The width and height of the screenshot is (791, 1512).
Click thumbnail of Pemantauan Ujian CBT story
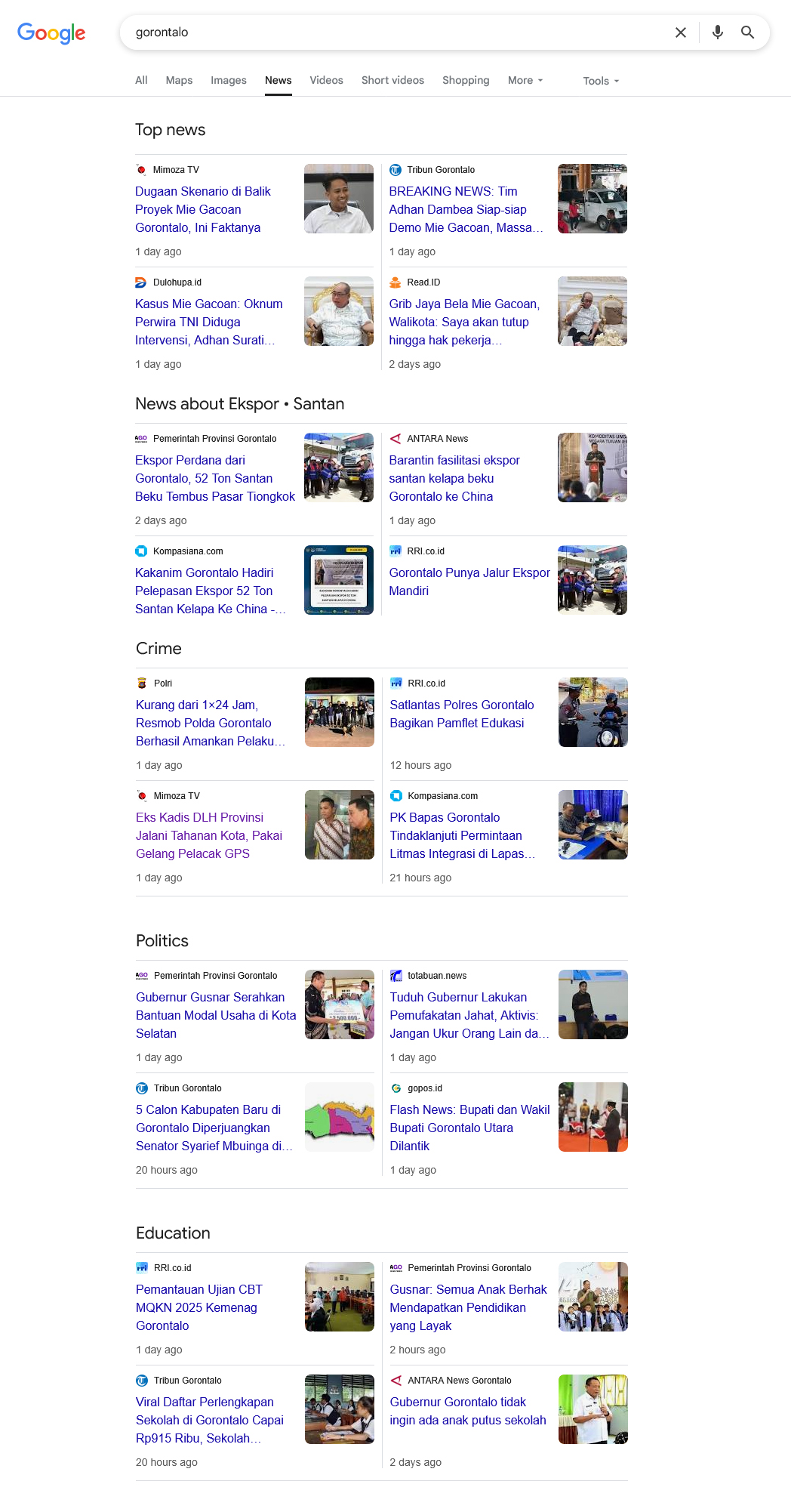340,1297
